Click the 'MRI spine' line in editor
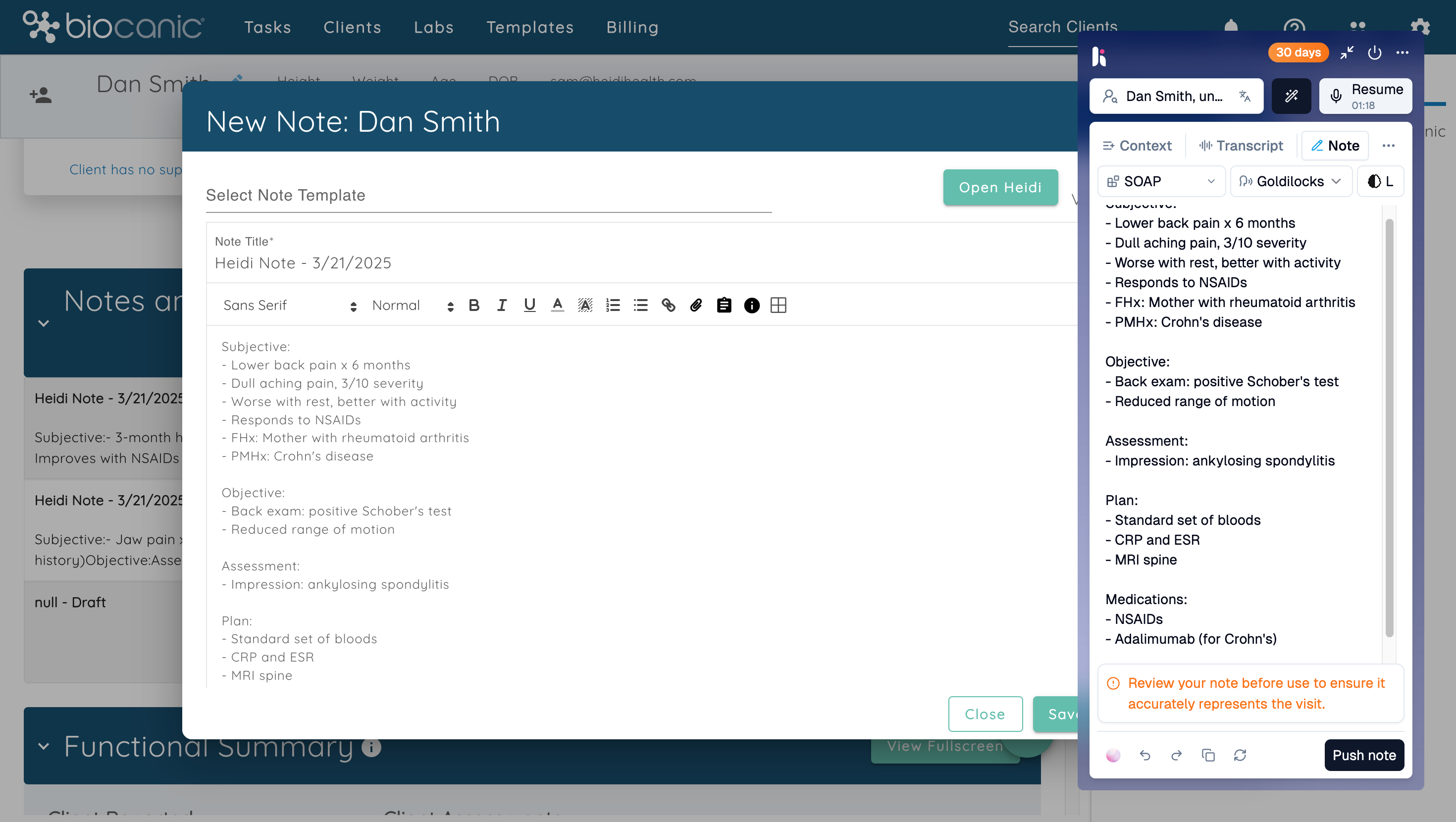1456x822 pixels. point(257,675)
